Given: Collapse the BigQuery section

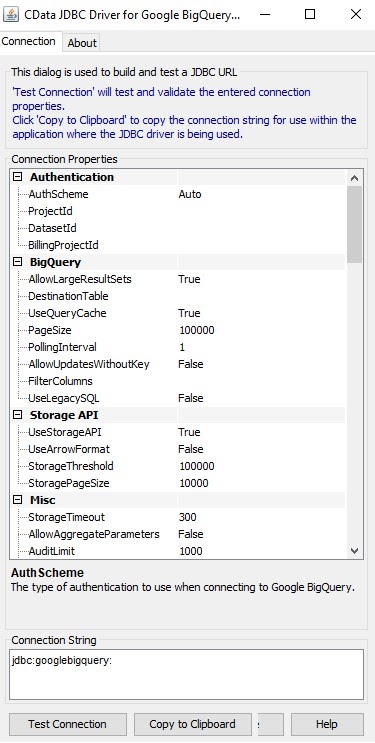Looking at the screenshot, I should pos(18,262).
